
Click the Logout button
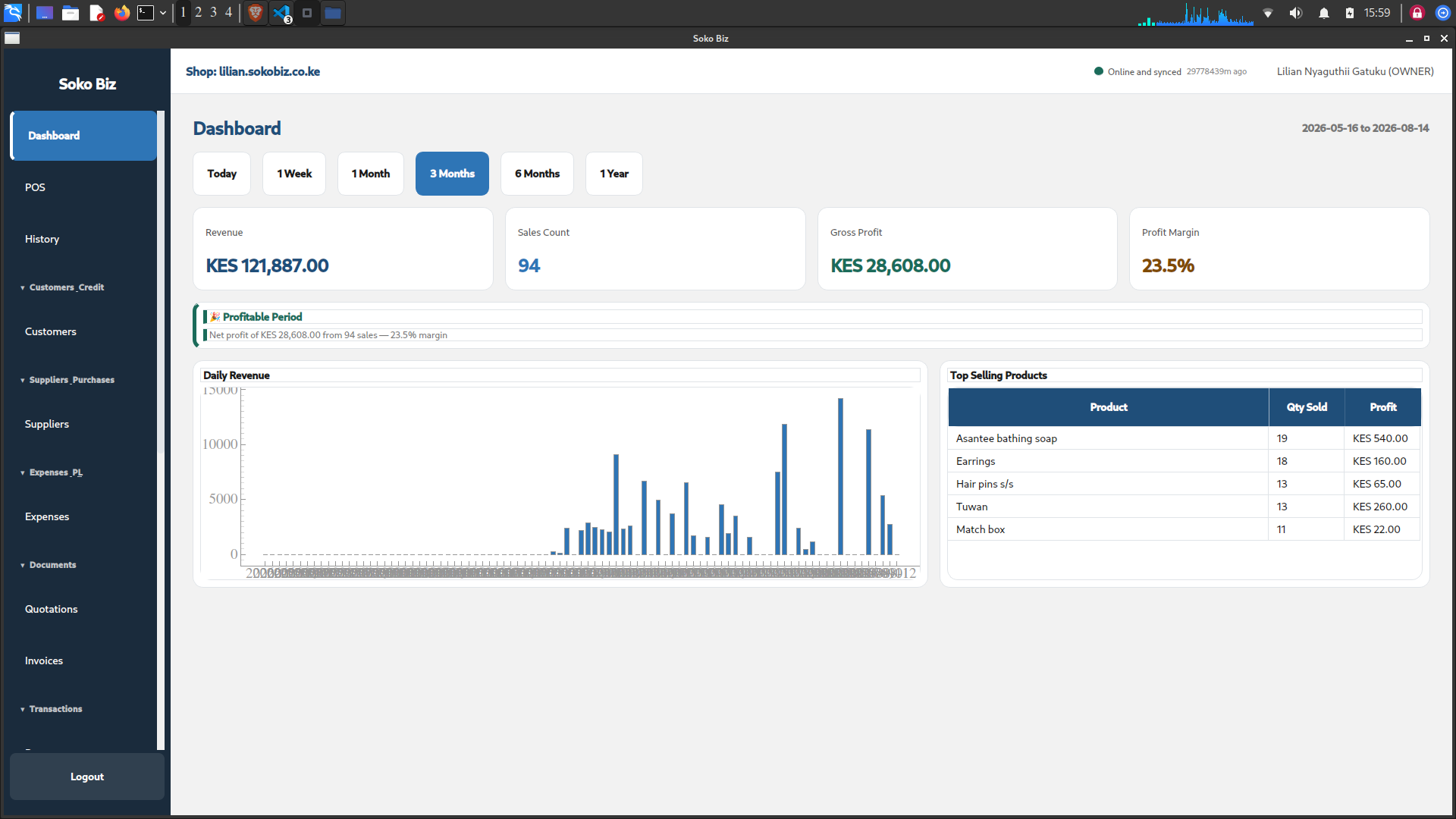coord(87,777)
